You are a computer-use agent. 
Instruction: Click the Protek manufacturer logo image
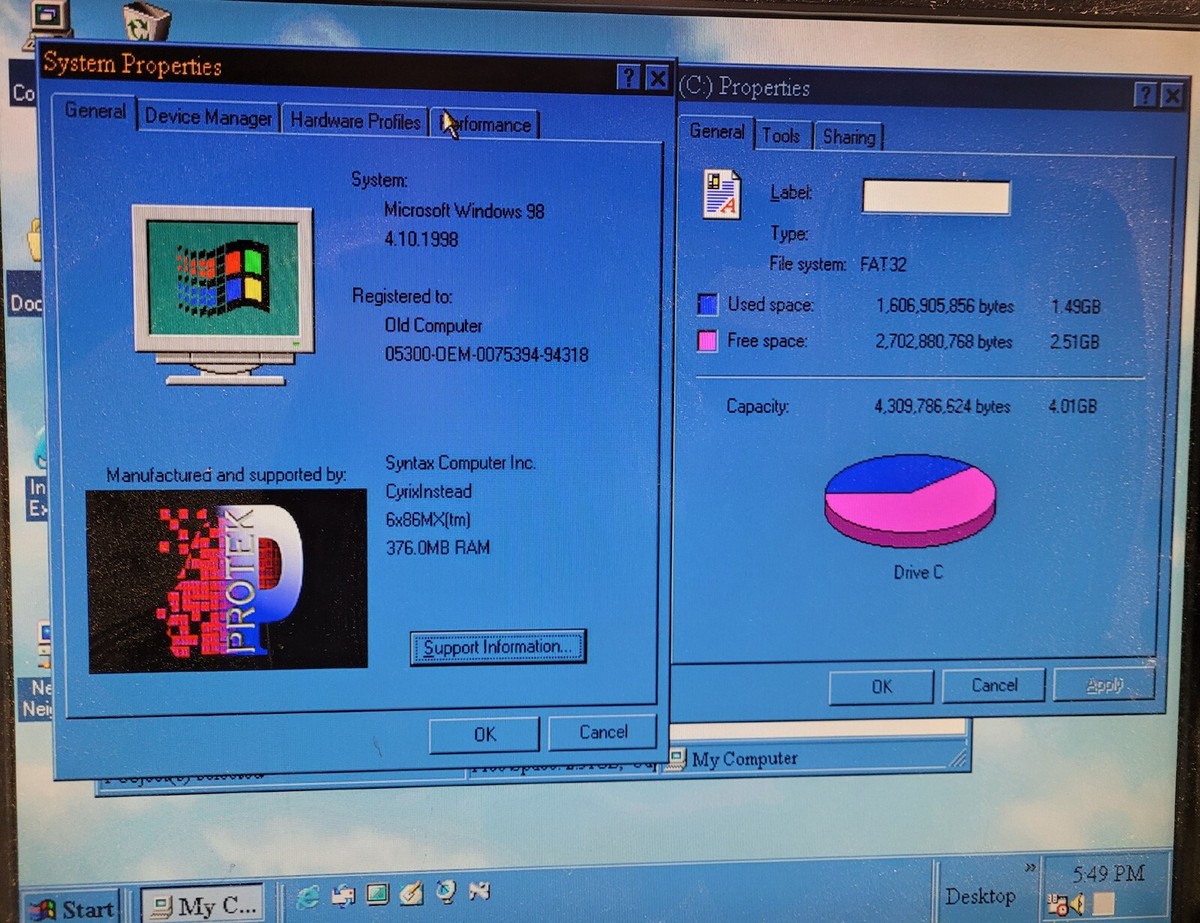[225, 580]
